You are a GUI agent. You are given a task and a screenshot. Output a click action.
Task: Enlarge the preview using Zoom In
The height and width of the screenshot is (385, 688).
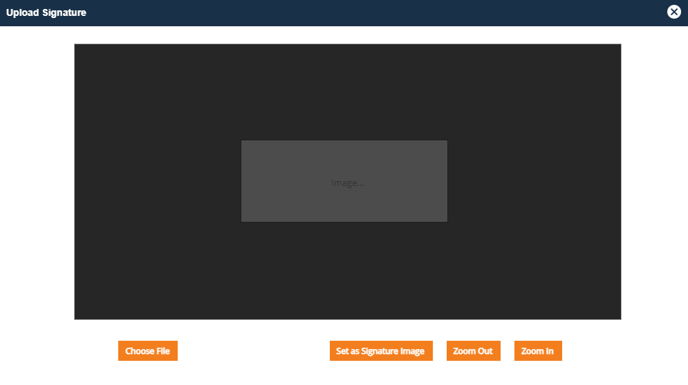click(x=538, y=351)
